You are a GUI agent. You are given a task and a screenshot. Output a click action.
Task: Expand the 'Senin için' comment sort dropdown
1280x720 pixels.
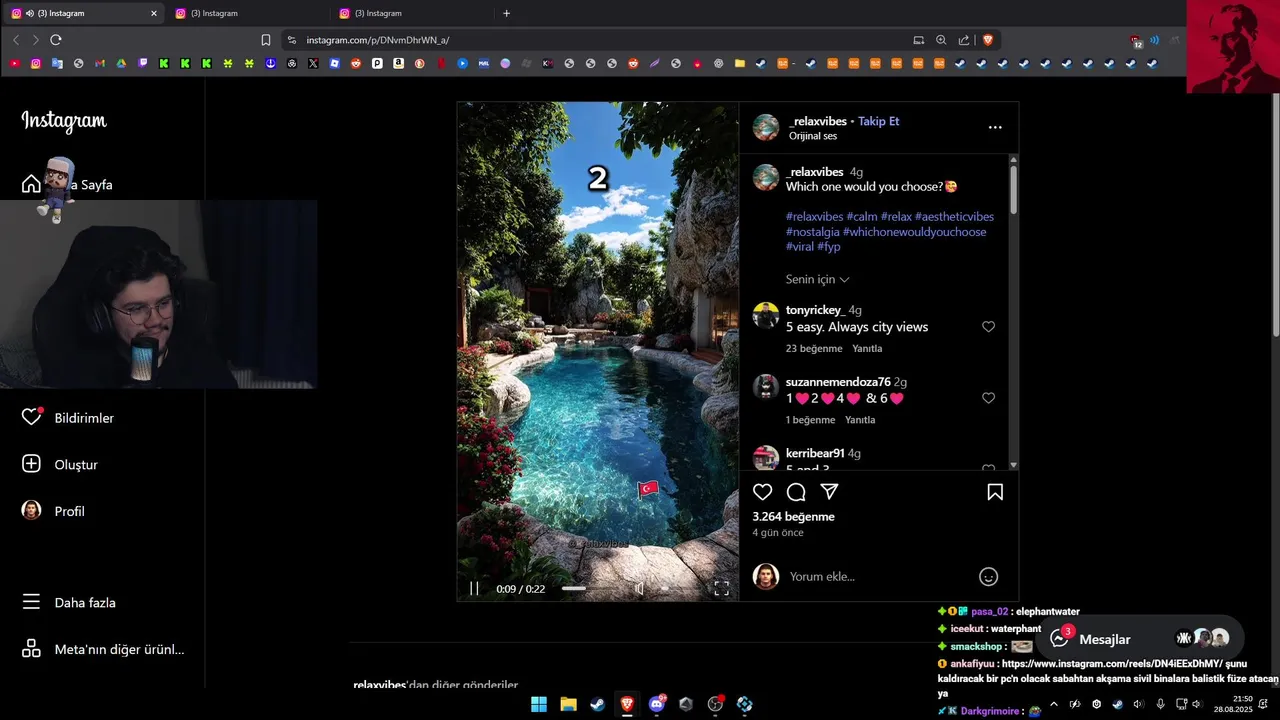[818, 279]
